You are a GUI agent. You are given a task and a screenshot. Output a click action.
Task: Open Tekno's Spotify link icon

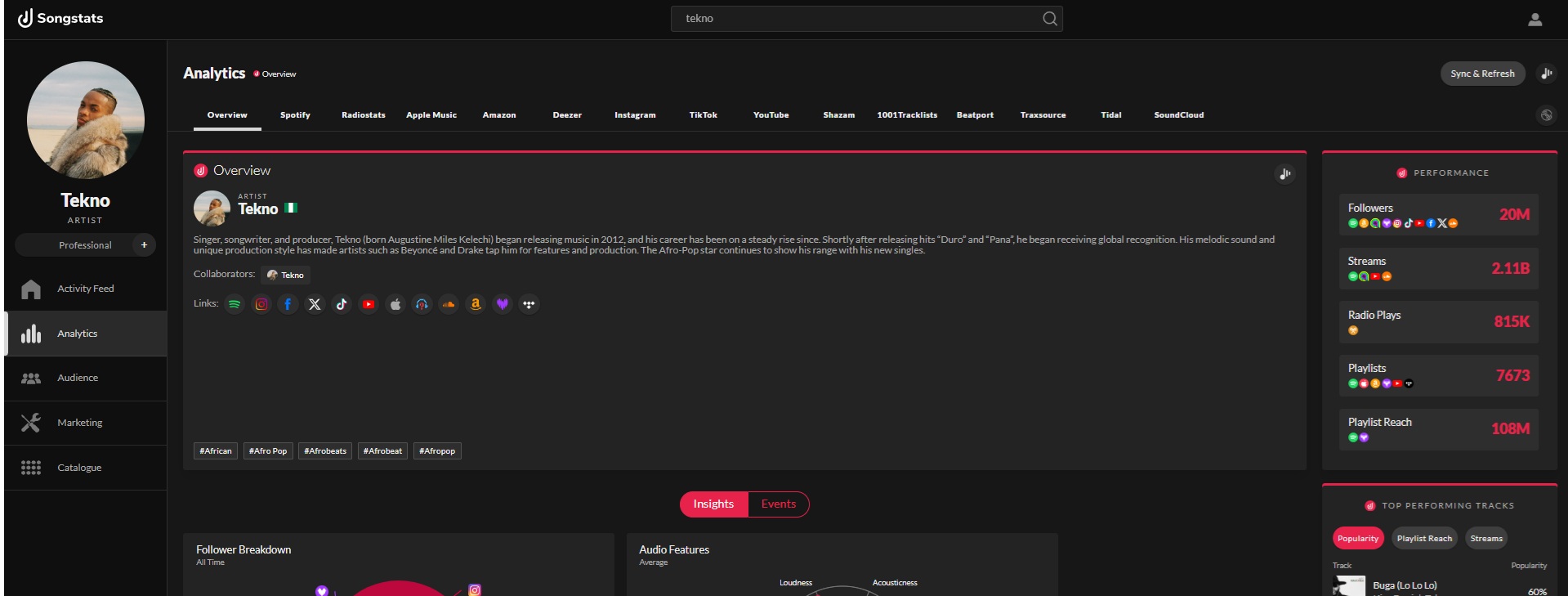235,304
